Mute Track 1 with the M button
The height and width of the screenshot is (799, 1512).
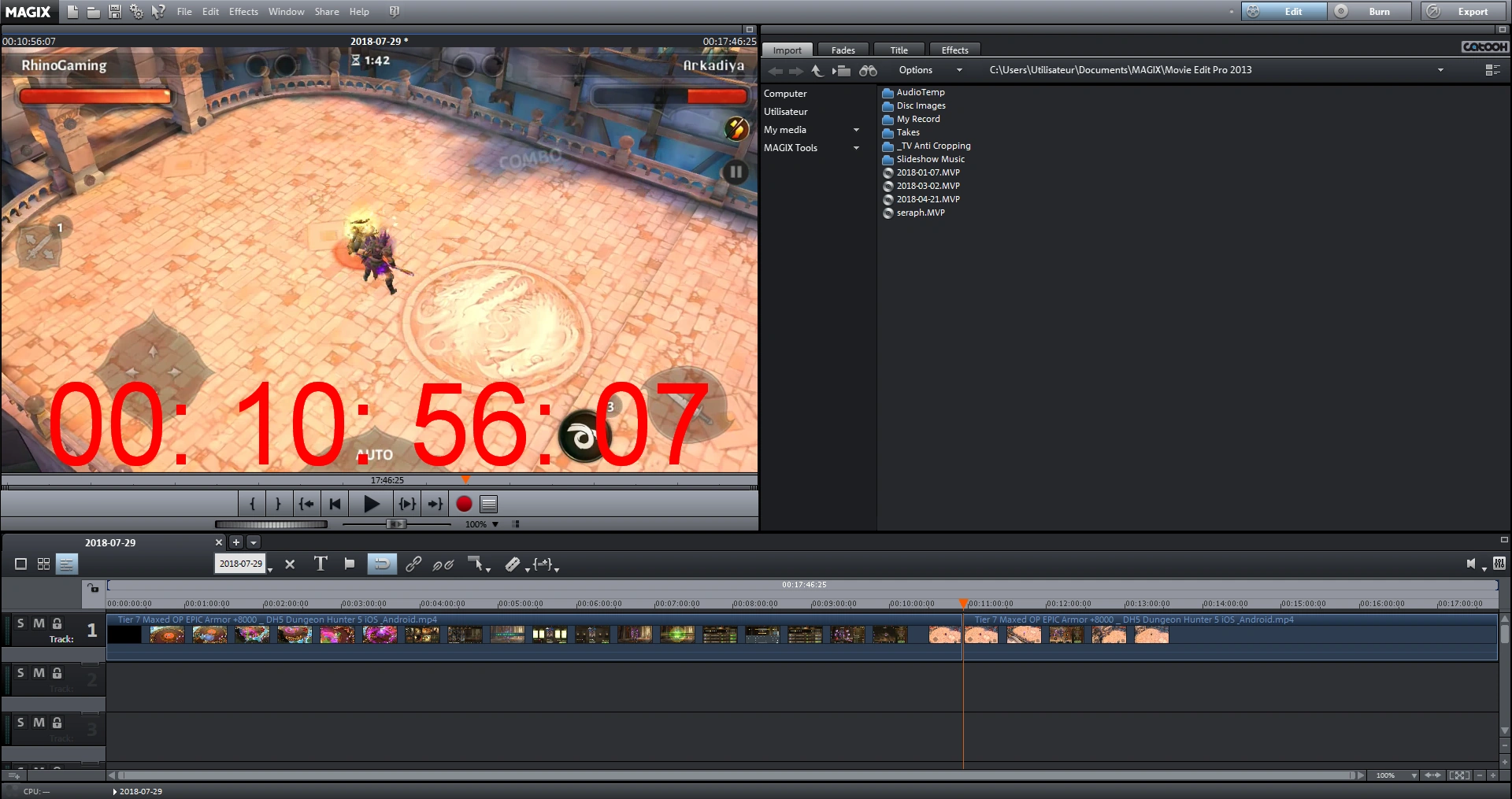(39, 623)
